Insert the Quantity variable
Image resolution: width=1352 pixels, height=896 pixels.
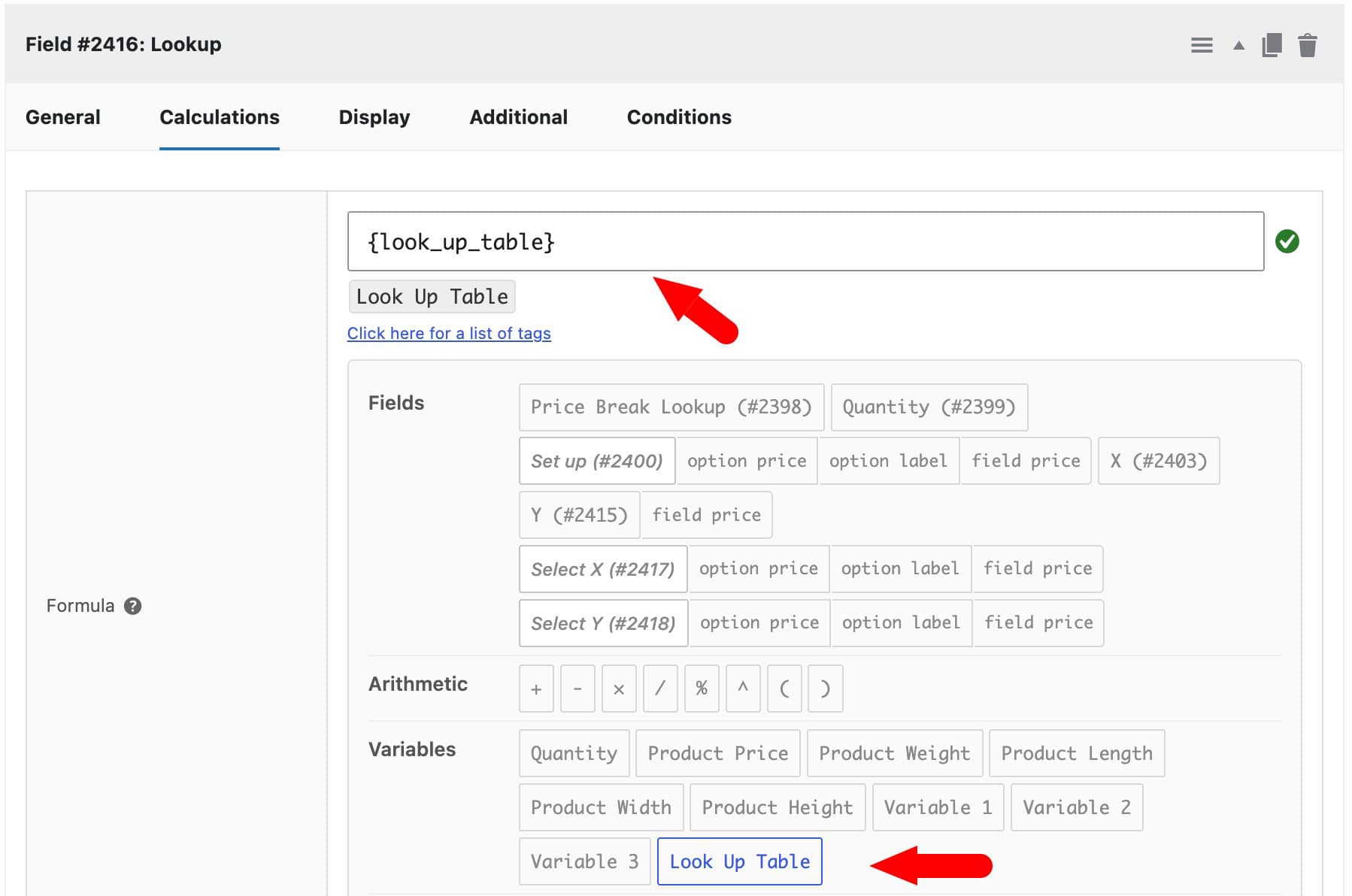tap(574, 753)
